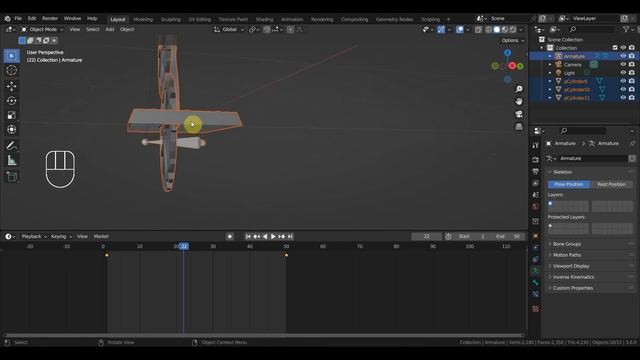This screenshot has height=360, width=640.
Task: Click the red X axis gizmo ball
Action: coord(512,66)
